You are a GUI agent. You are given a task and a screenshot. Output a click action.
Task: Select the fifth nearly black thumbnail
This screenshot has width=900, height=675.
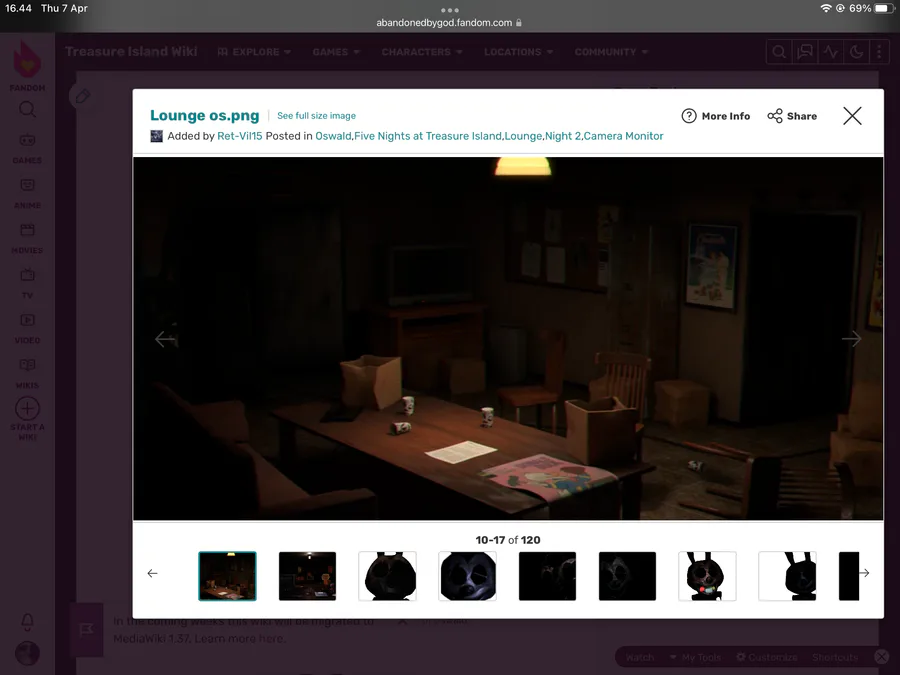pyautogui.click(x=547, y=576)
